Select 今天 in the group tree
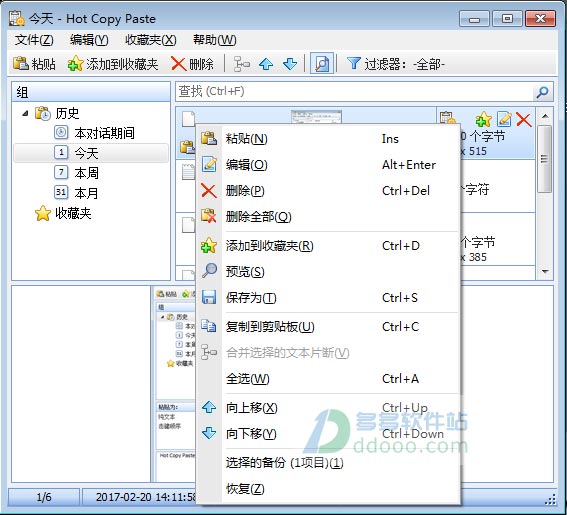Screen dimensions: 567x515 coord(86,153)
